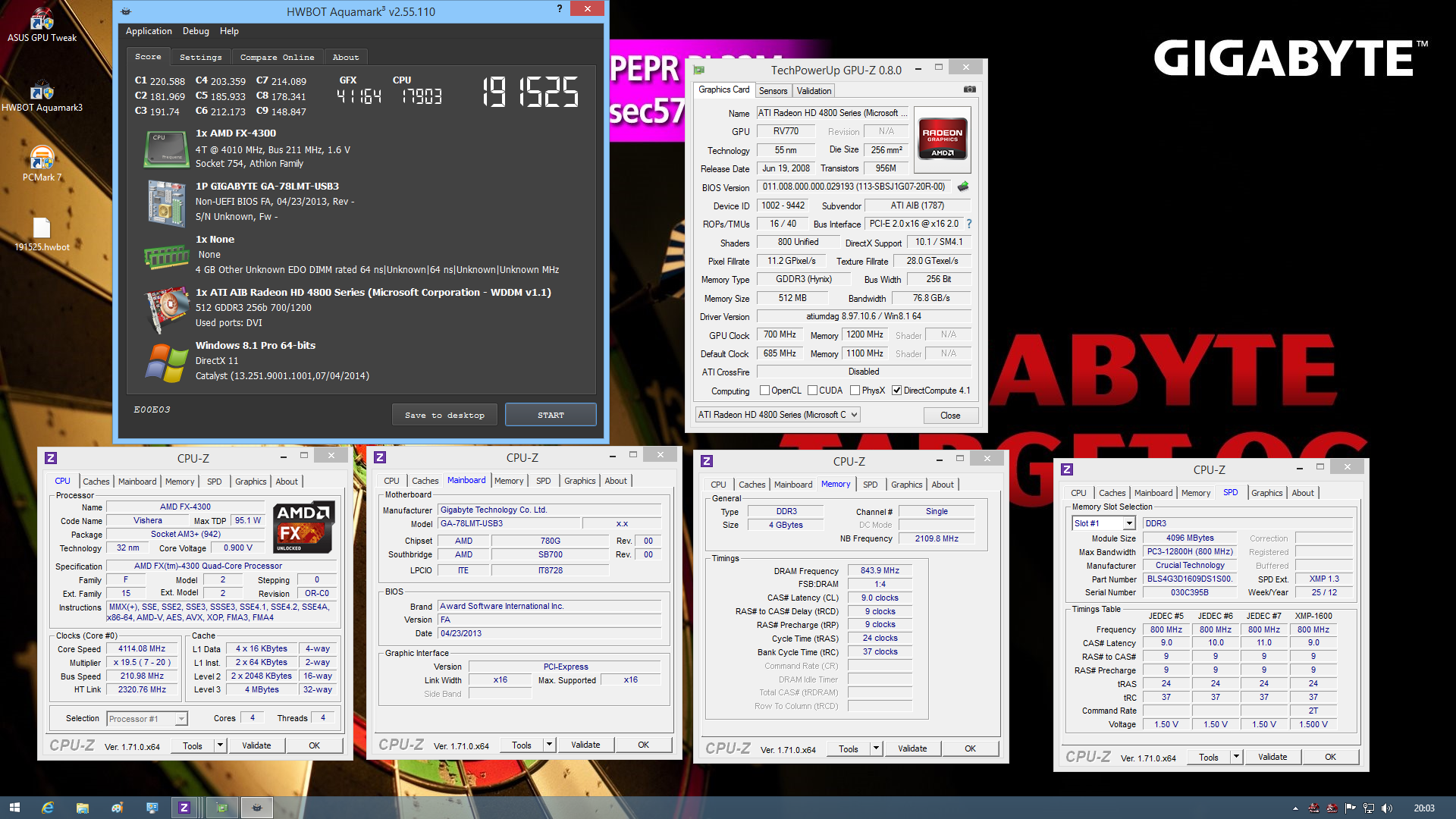1456x819 pixels.
Task: Click the RAM stick icon in Aquamark
Action: pyautogui.click(x=166, y=257)
